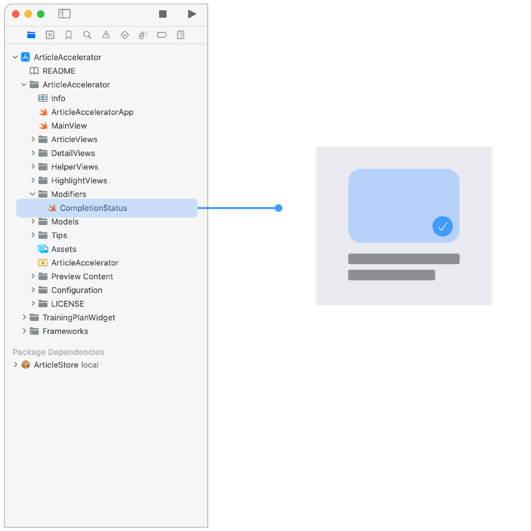531x531 pixels.
Task: Expand the Preview Content folder
Action: coord(33,276)
